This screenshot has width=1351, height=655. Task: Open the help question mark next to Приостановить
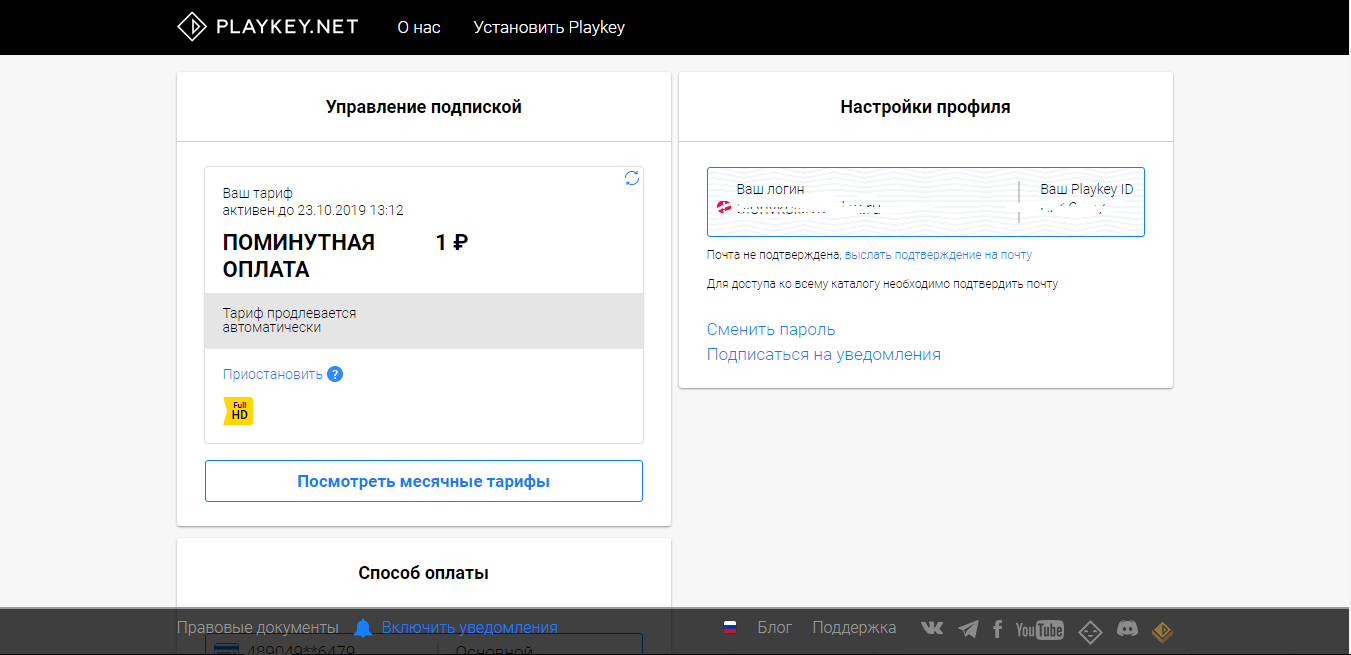336,374
